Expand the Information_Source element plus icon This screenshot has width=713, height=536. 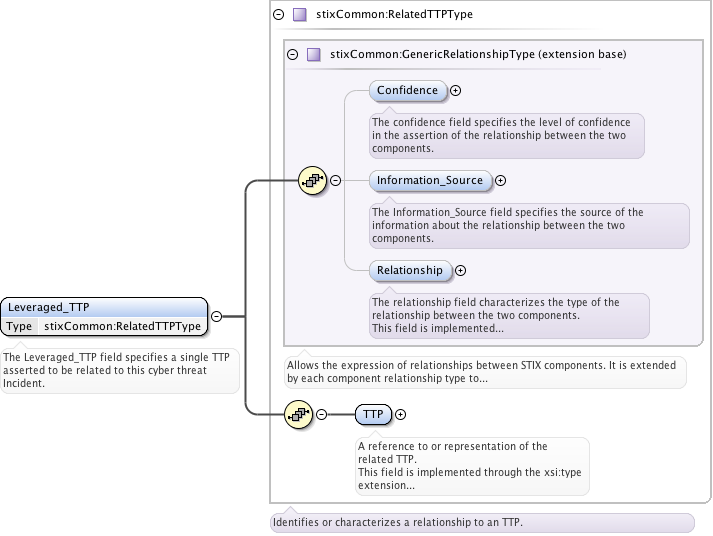501,181
